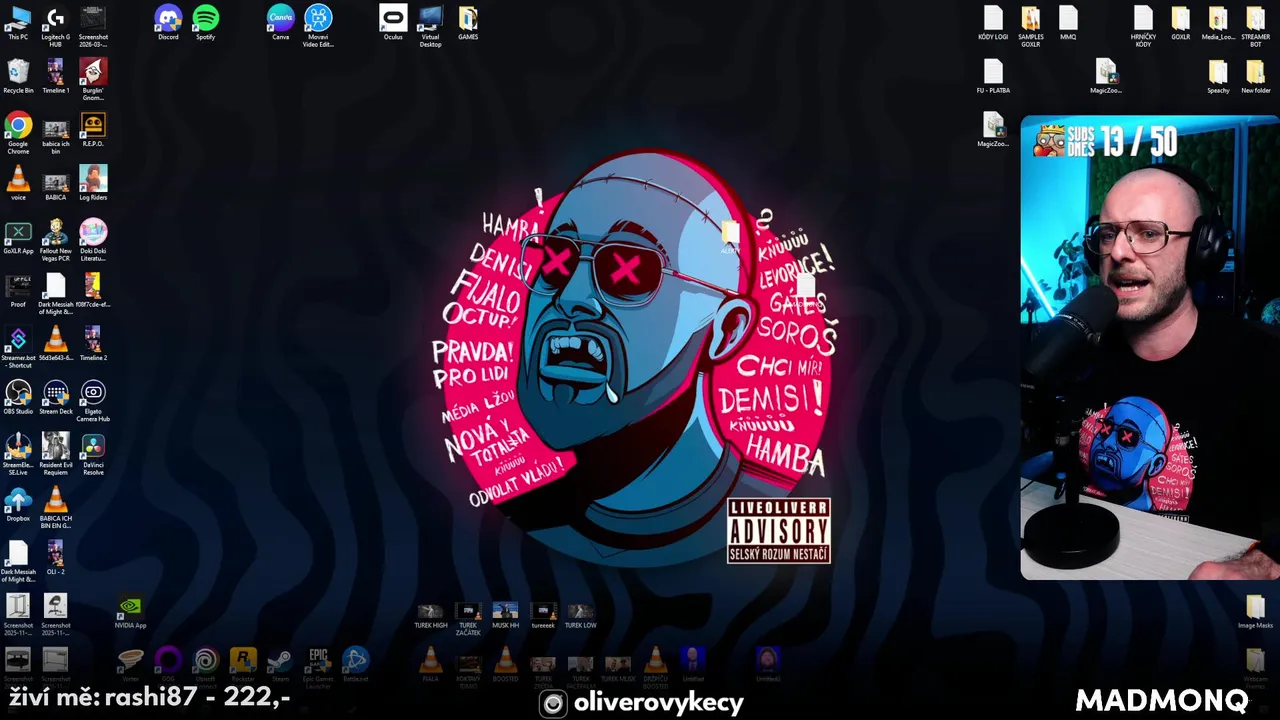
Task: Open the GoXLR App shortcut
Action: click(18, 237)
